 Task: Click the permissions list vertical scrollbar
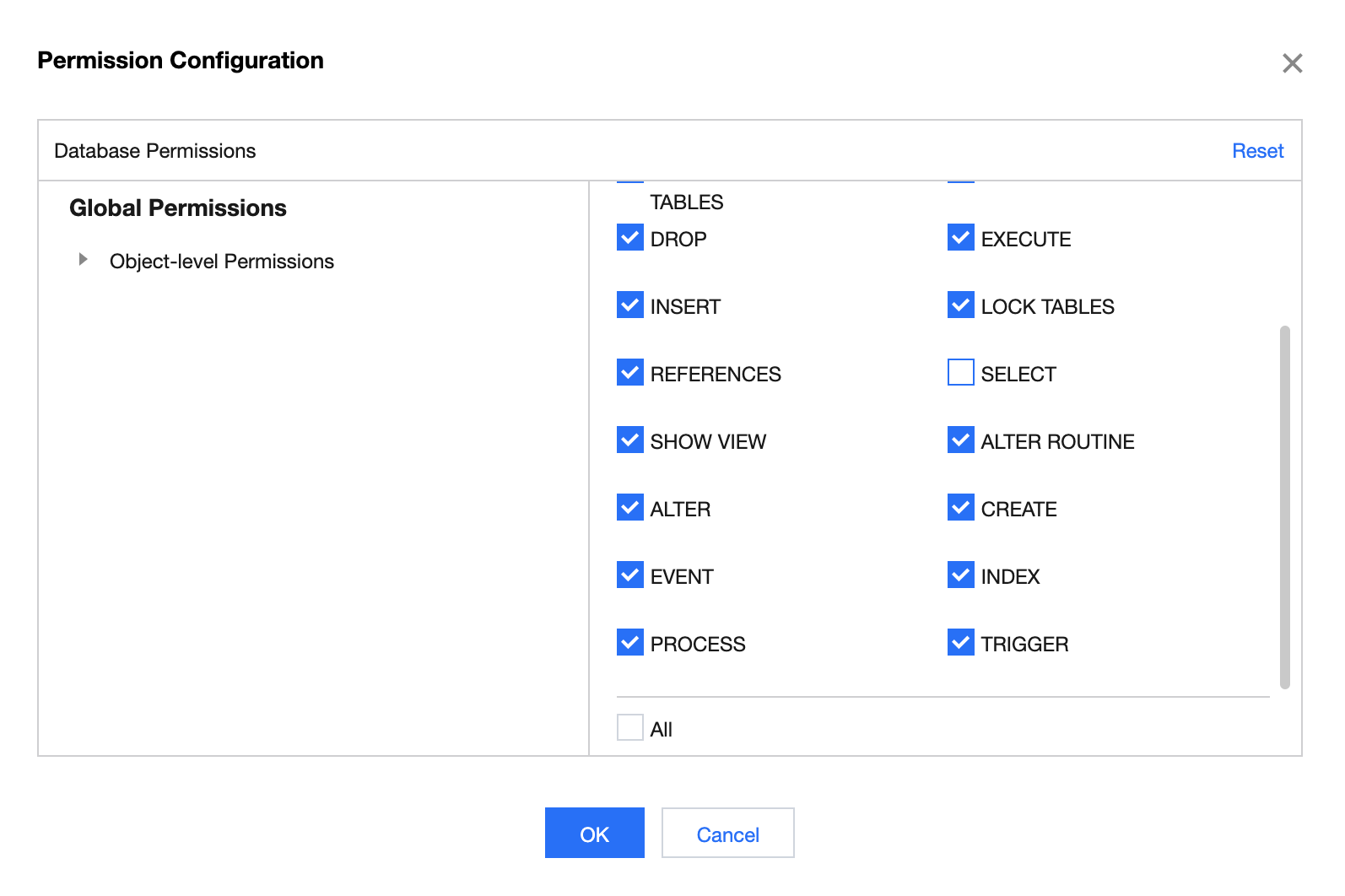(1284, 506)
